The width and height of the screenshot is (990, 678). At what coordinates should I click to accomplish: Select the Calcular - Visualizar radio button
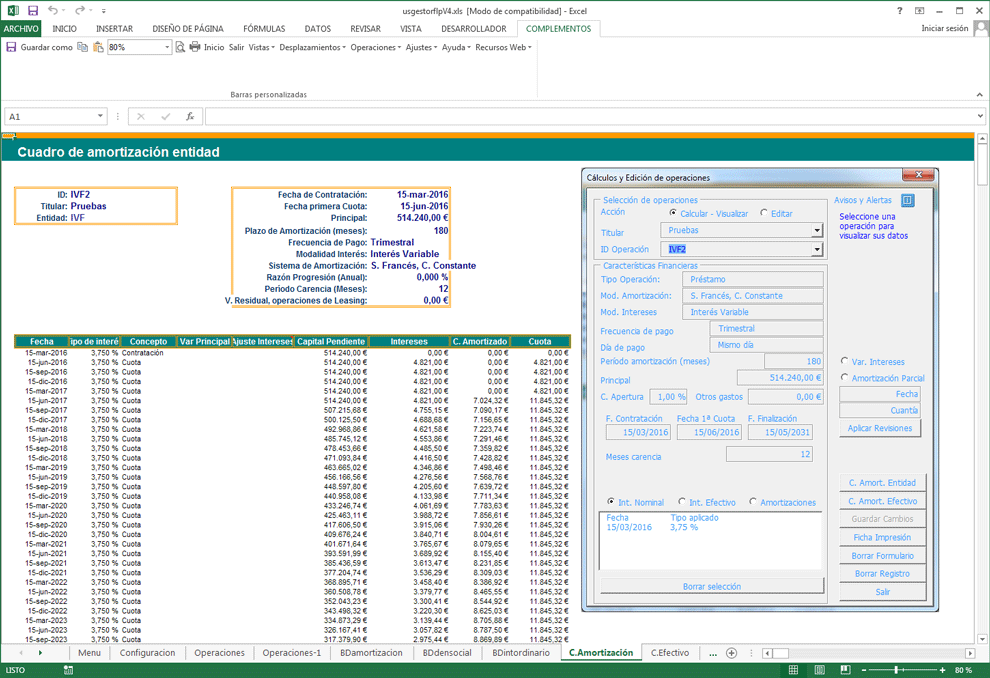[x=673, y=213]
